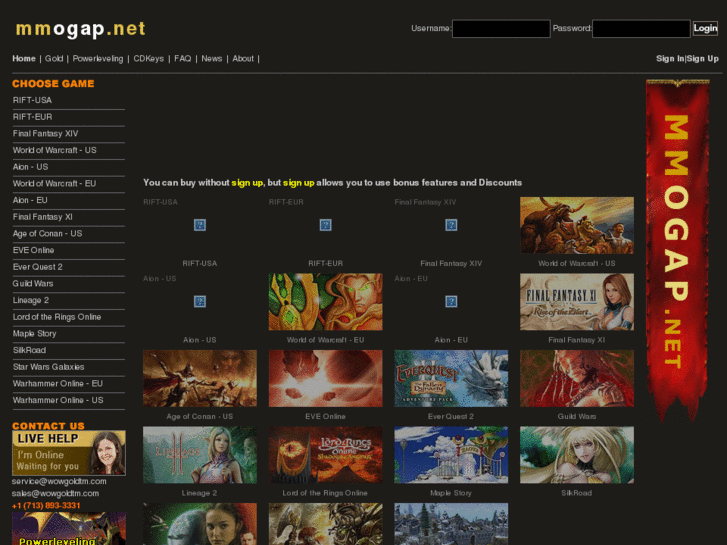Select the Lord of the Rings Online image
The width and height of the screenshot is (727, 545).
(325, 455)
